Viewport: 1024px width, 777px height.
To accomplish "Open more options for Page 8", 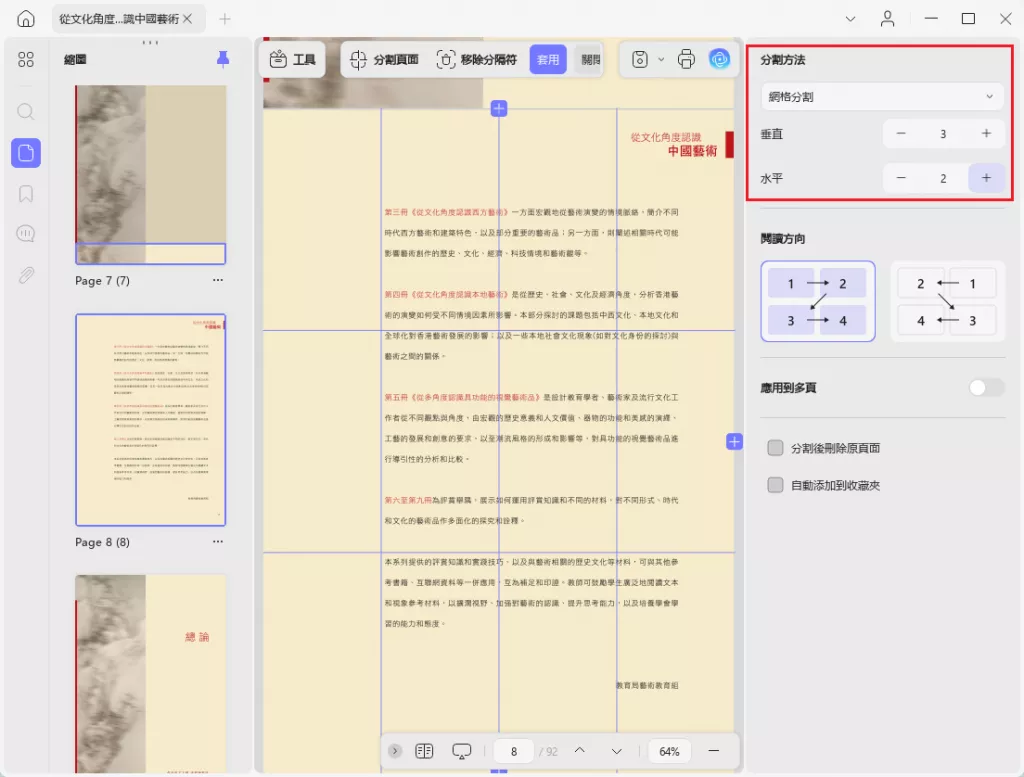I will 217,542.
